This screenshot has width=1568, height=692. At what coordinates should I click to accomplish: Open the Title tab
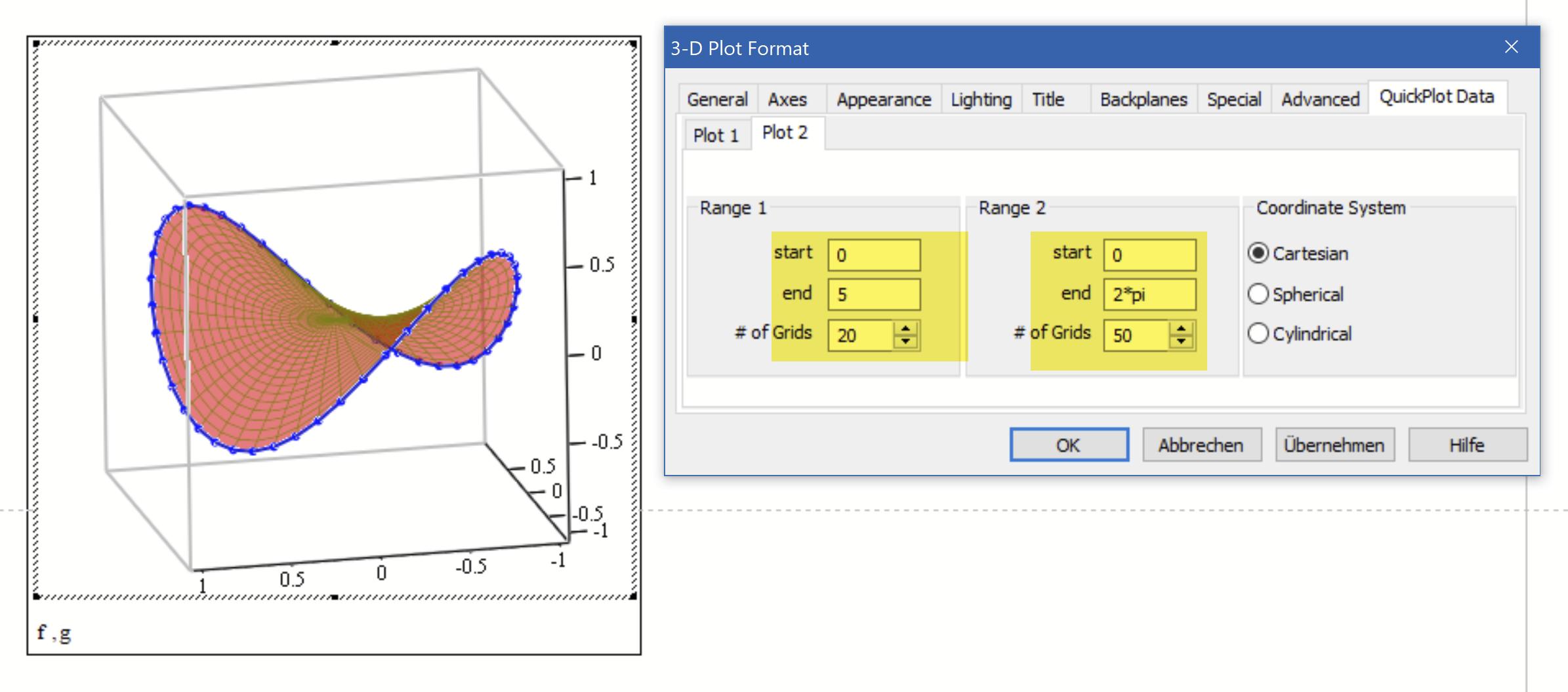[x=1046, y=98]
